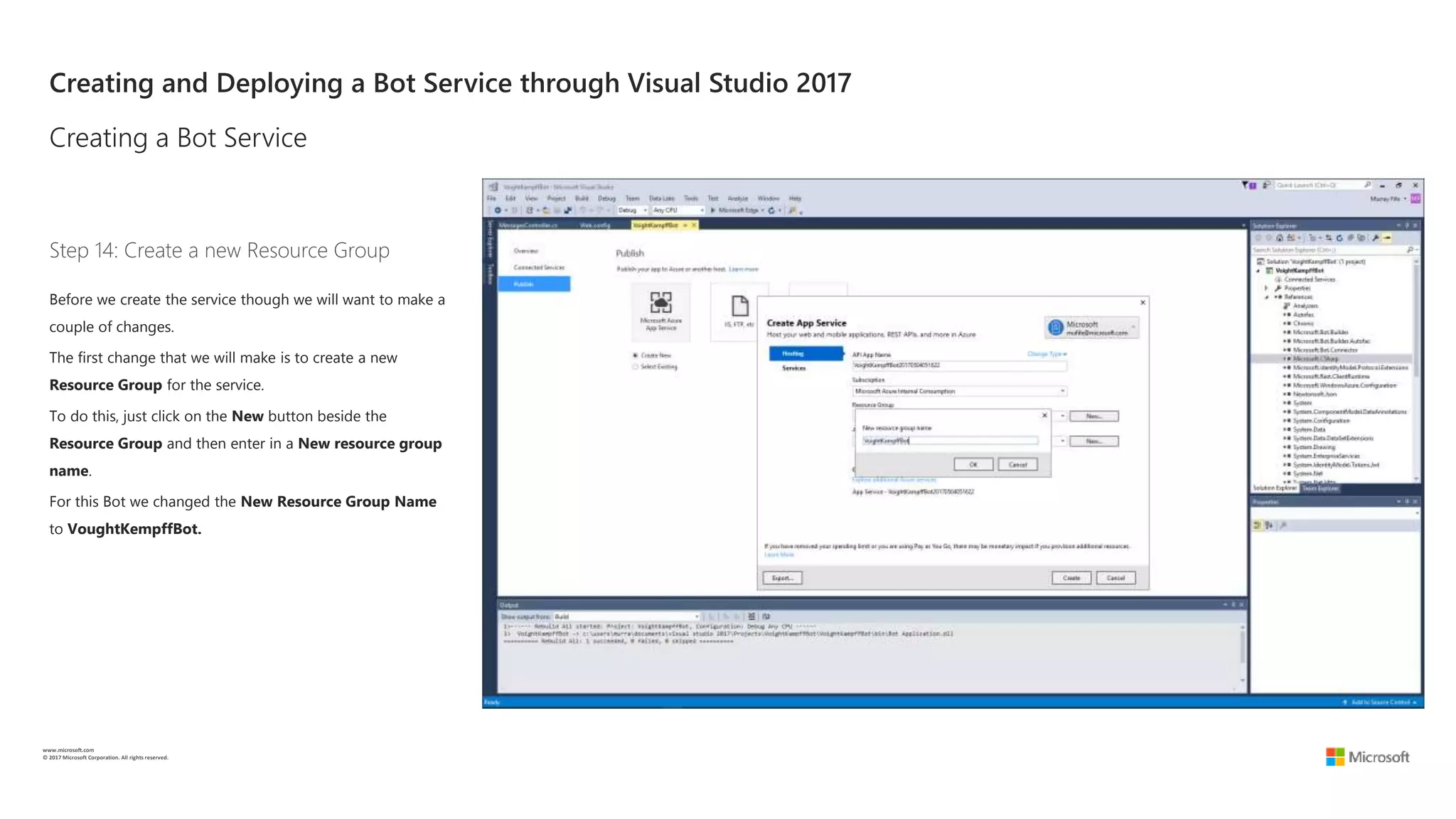Screen dimensions: 1456x819
Task: Collapse the References node in Solution Explorer
Action: 1266,297
